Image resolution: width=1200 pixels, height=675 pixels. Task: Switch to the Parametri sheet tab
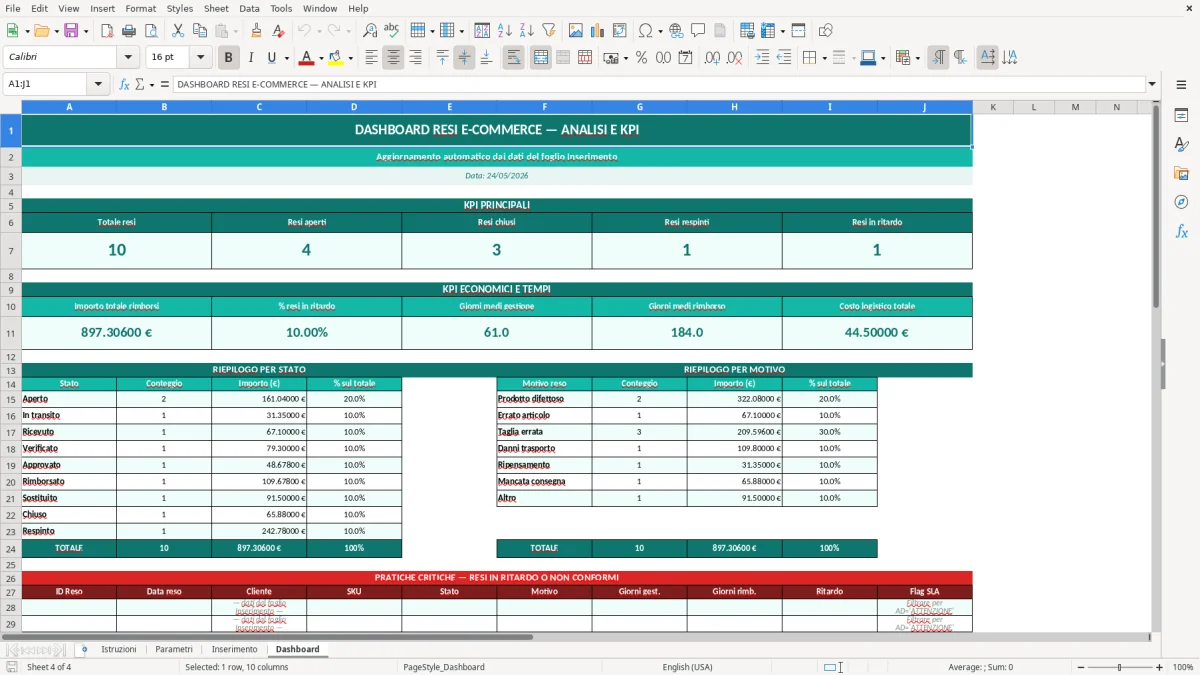(x=174, y=649)
